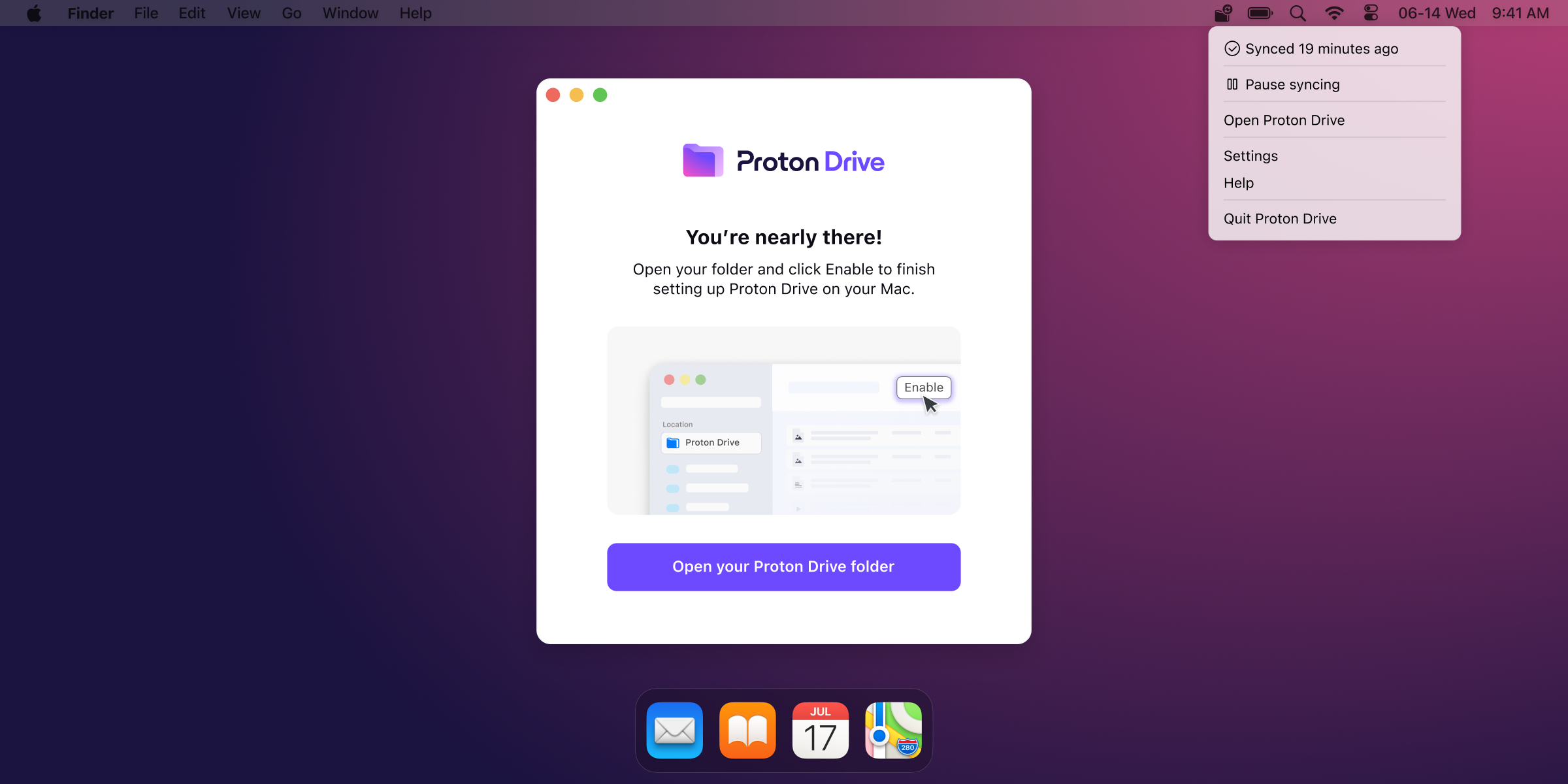1568x784 pixels.
Task: Open Calendar app from the Dock
Action: [820, 730]
